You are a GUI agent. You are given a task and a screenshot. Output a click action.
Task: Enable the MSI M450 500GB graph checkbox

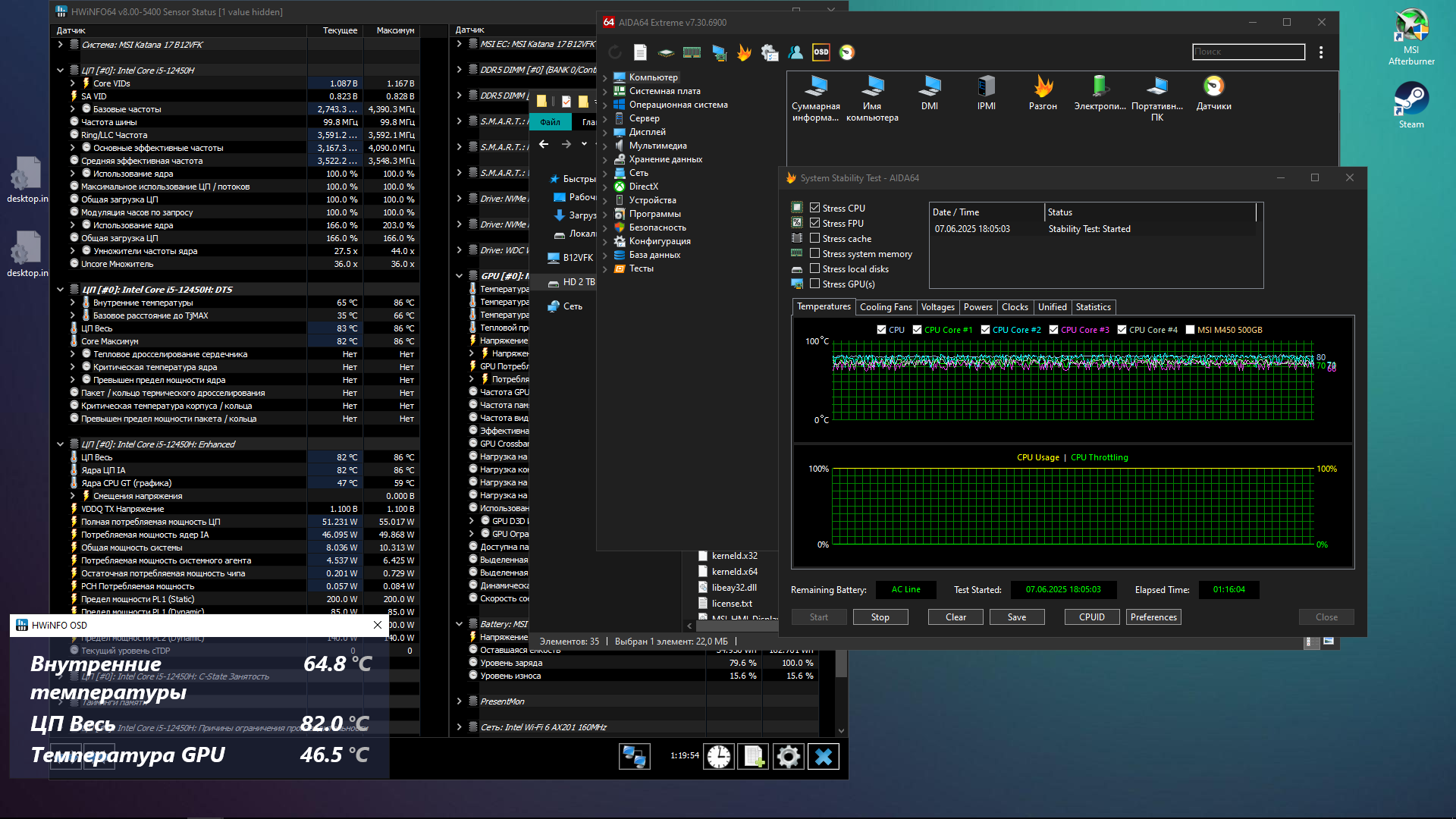coord(1190,330)
